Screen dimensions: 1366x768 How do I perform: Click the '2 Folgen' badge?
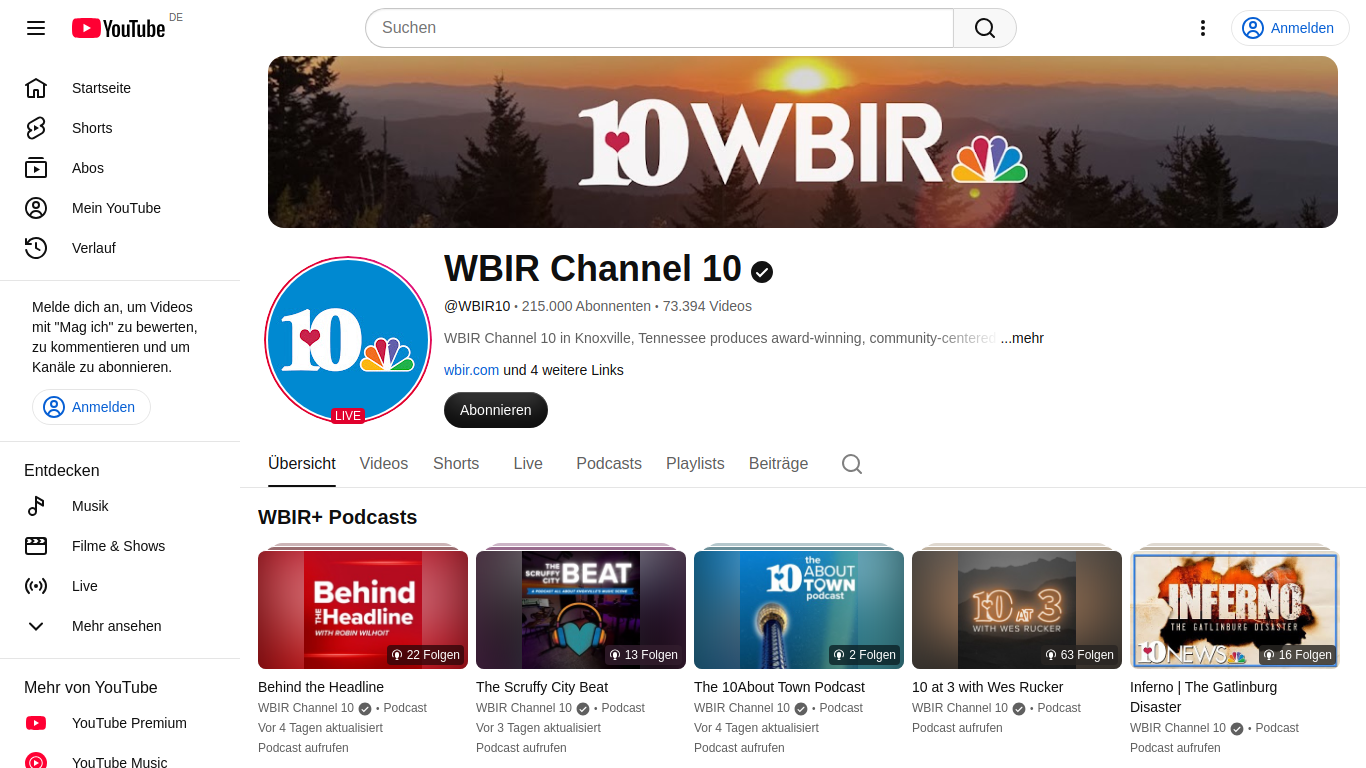coord(865,655)
